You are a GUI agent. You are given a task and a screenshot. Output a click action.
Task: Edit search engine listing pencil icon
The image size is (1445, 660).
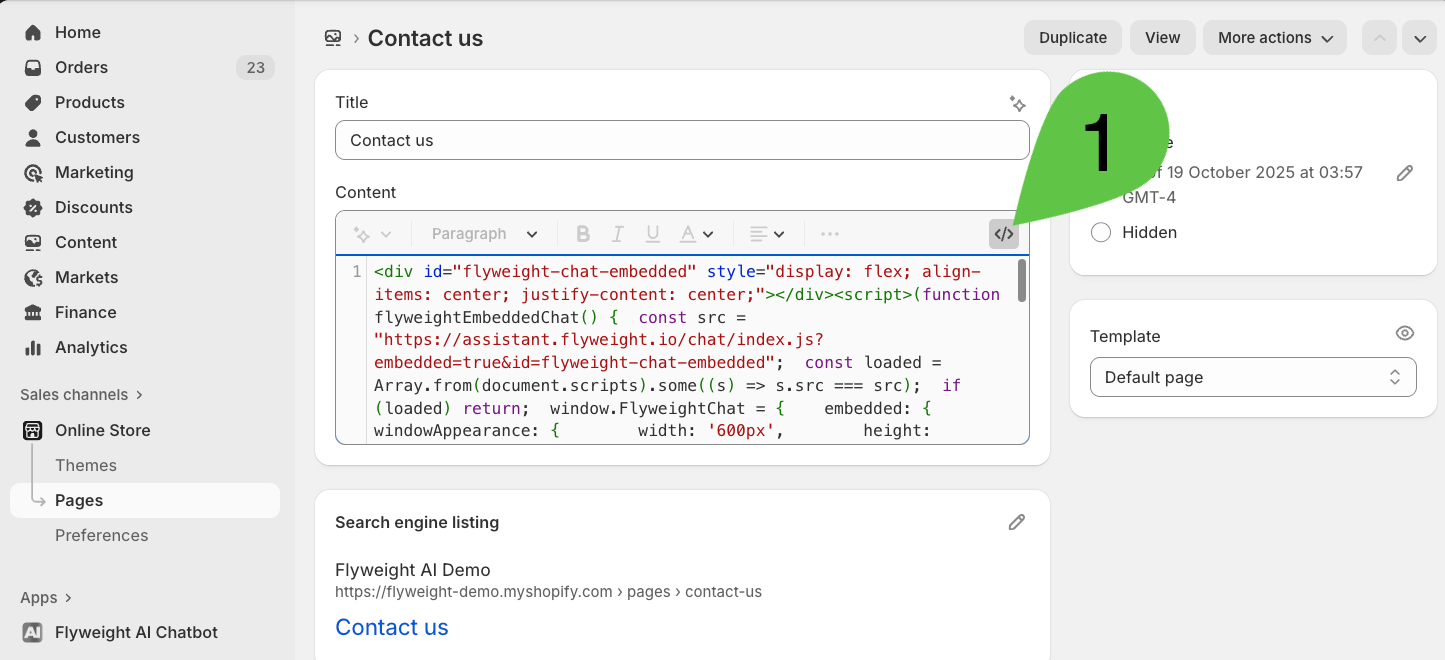pyautogui.click(x=1016, y=522)
